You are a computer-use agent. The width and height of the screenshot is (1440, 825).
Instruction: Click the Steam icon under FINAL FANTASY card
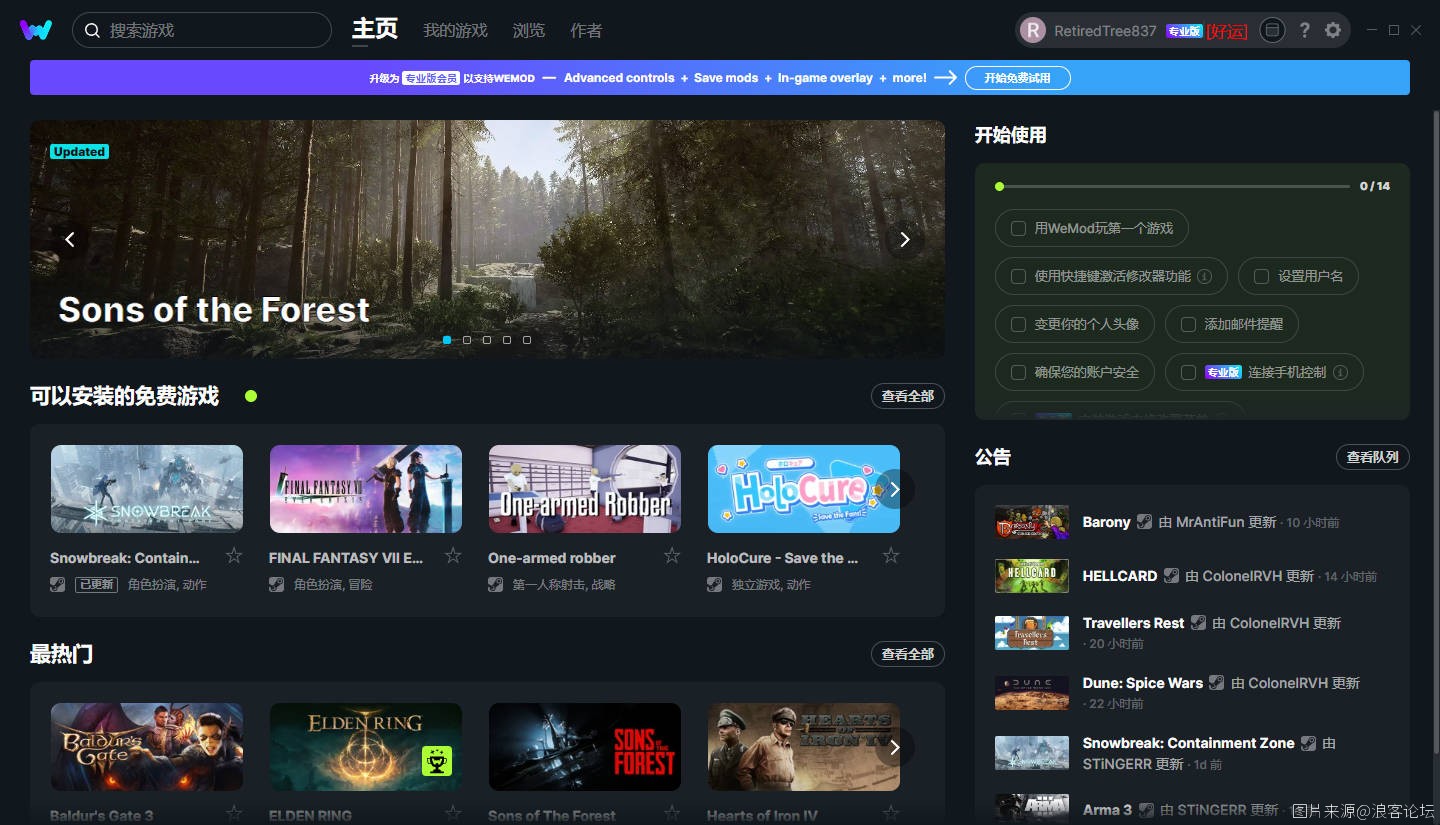point(277,584)
